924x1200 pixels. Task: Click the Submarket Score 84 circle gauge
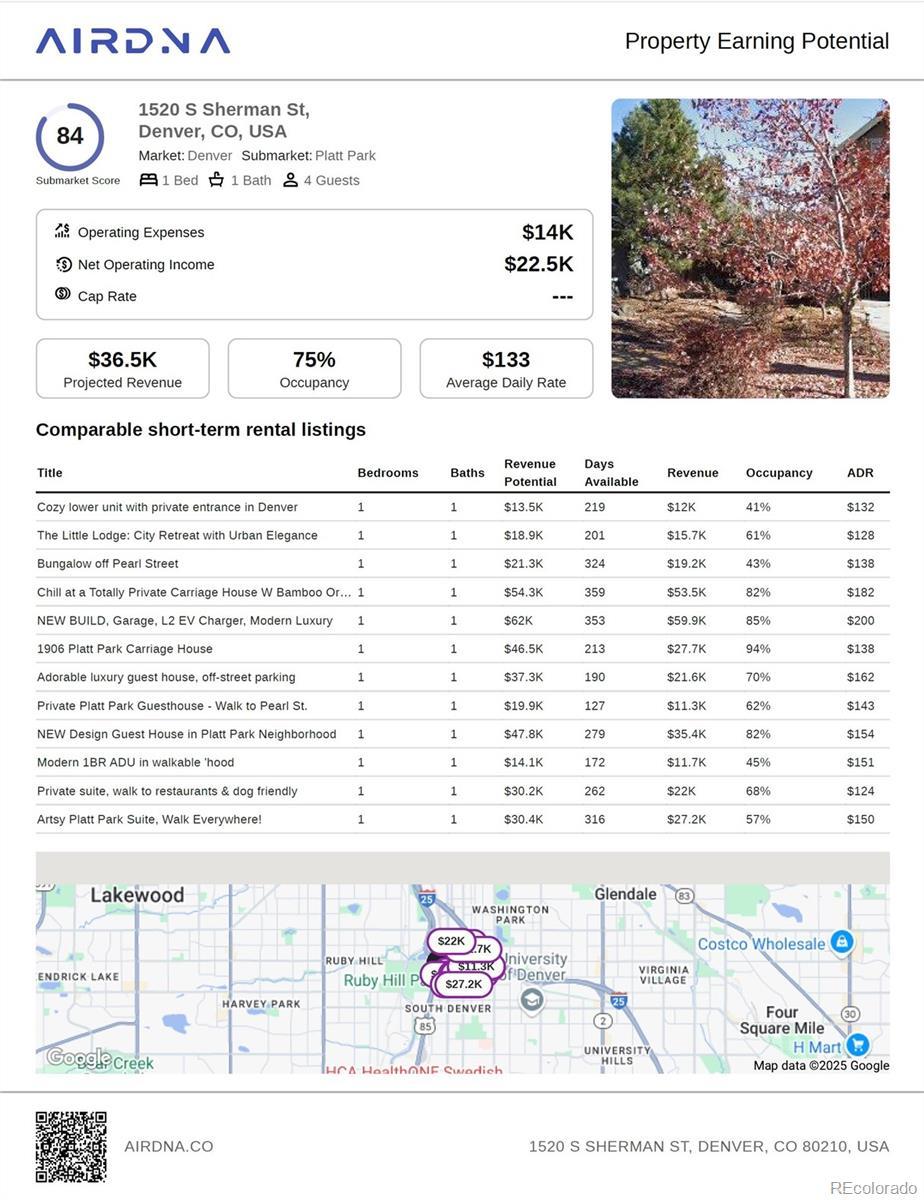point(70,137)
